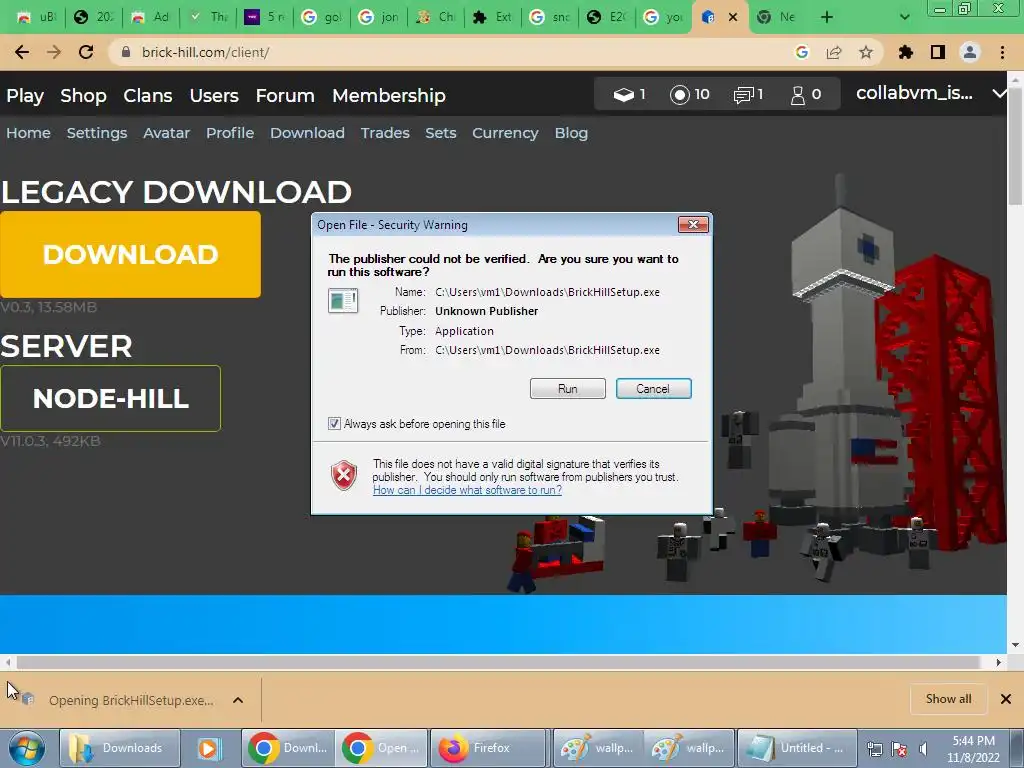This screenshot has height=768, width=1024.
Task: Expand the collabvm_is... user dropdown
Action: (x=1000, y=93)
